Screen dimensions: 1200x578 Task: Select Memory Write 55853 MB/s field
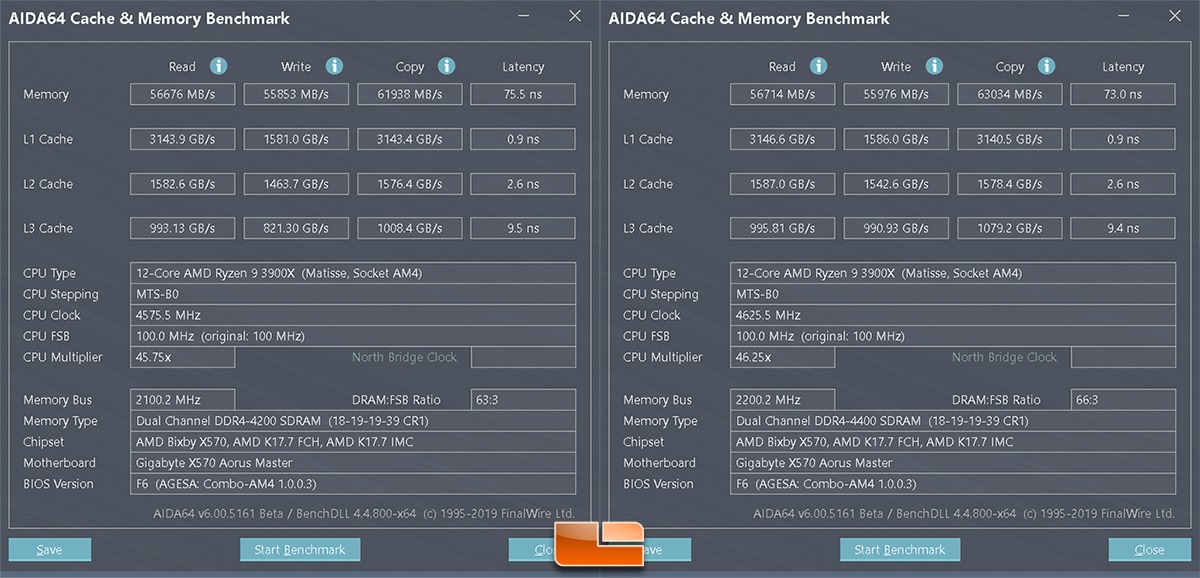tap(297, 94)
